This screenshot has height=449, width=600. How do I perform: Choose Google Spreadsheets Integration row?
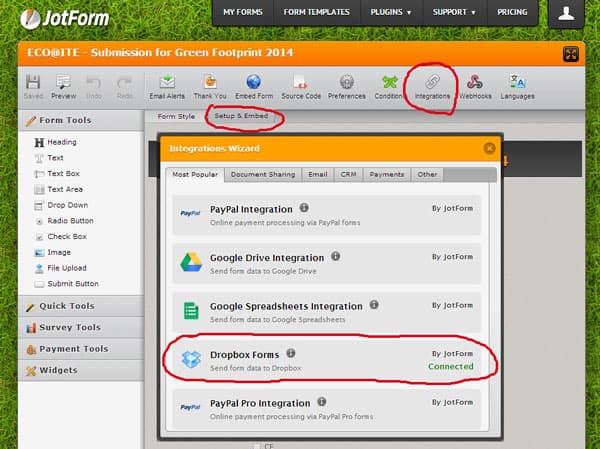327,312
